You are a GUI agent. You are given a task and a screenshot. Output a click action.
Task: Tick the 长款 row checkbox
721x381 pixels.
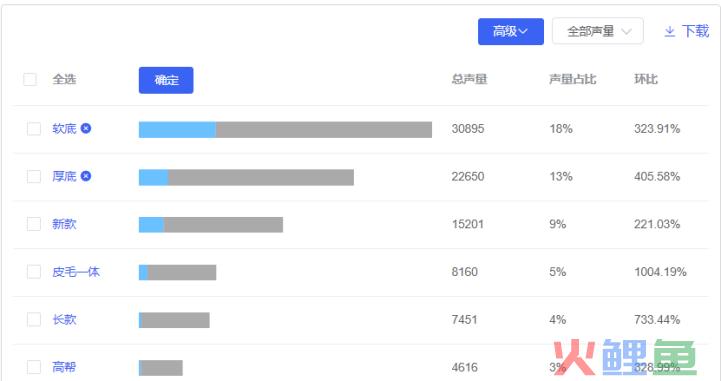pyautogui.click(x=34, y=319)
